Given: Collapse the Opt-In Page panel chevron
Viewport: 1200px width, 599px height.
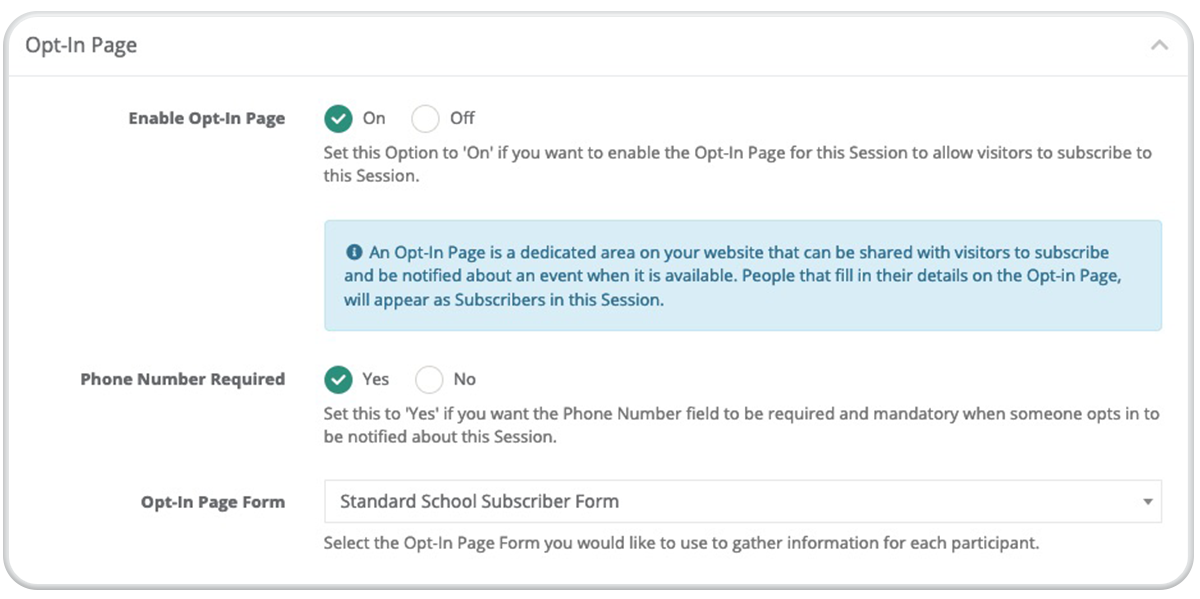Looking at the screenshot, I should [1159, 46].
